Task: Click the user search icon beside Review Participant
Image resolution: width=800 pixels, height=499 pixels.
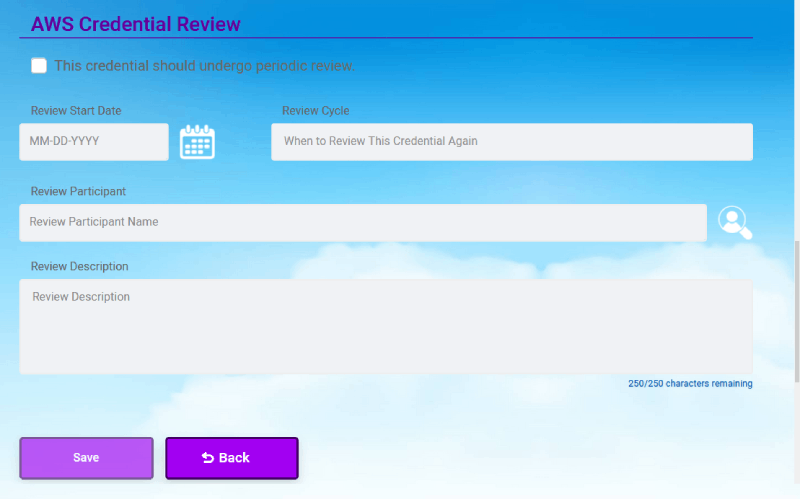Action: [735, 222]
